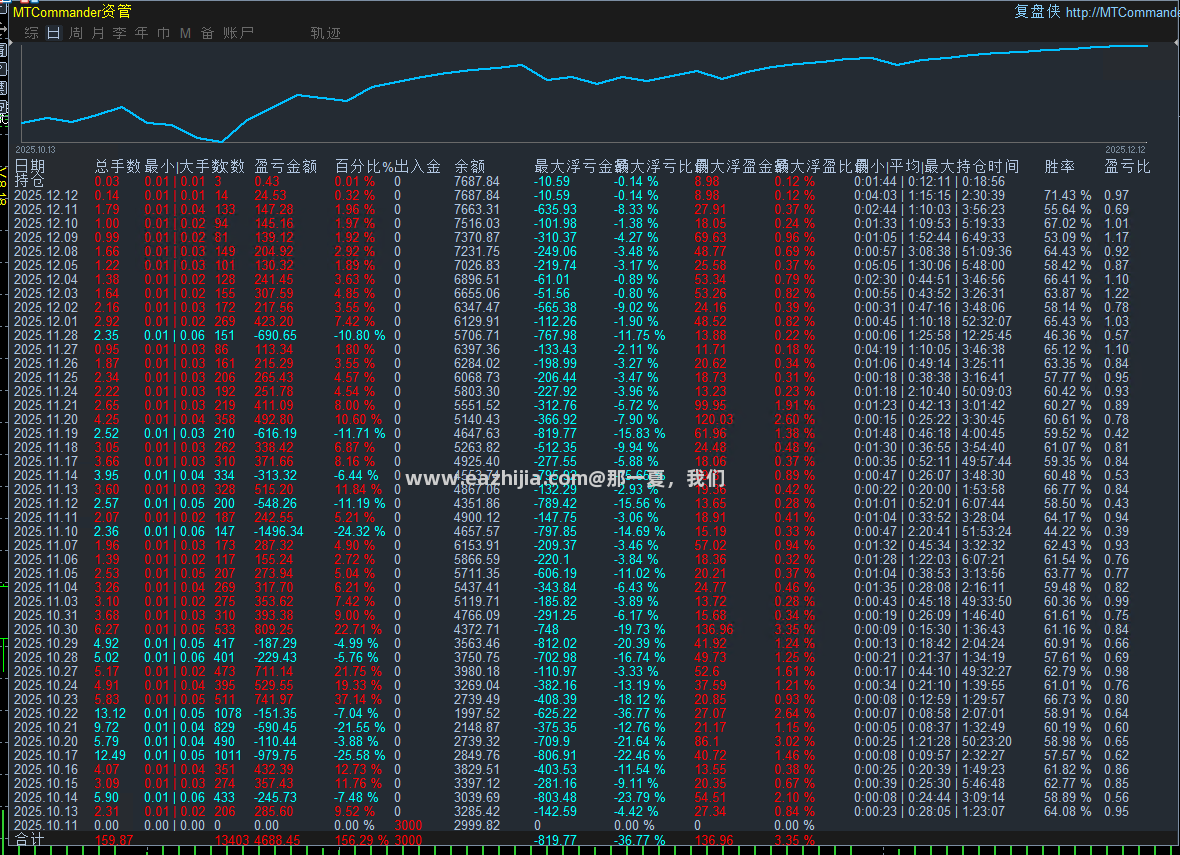Select the 2025.11.10 date row
The width and height of the screenshot is (1180, 855).
point(46,531)
